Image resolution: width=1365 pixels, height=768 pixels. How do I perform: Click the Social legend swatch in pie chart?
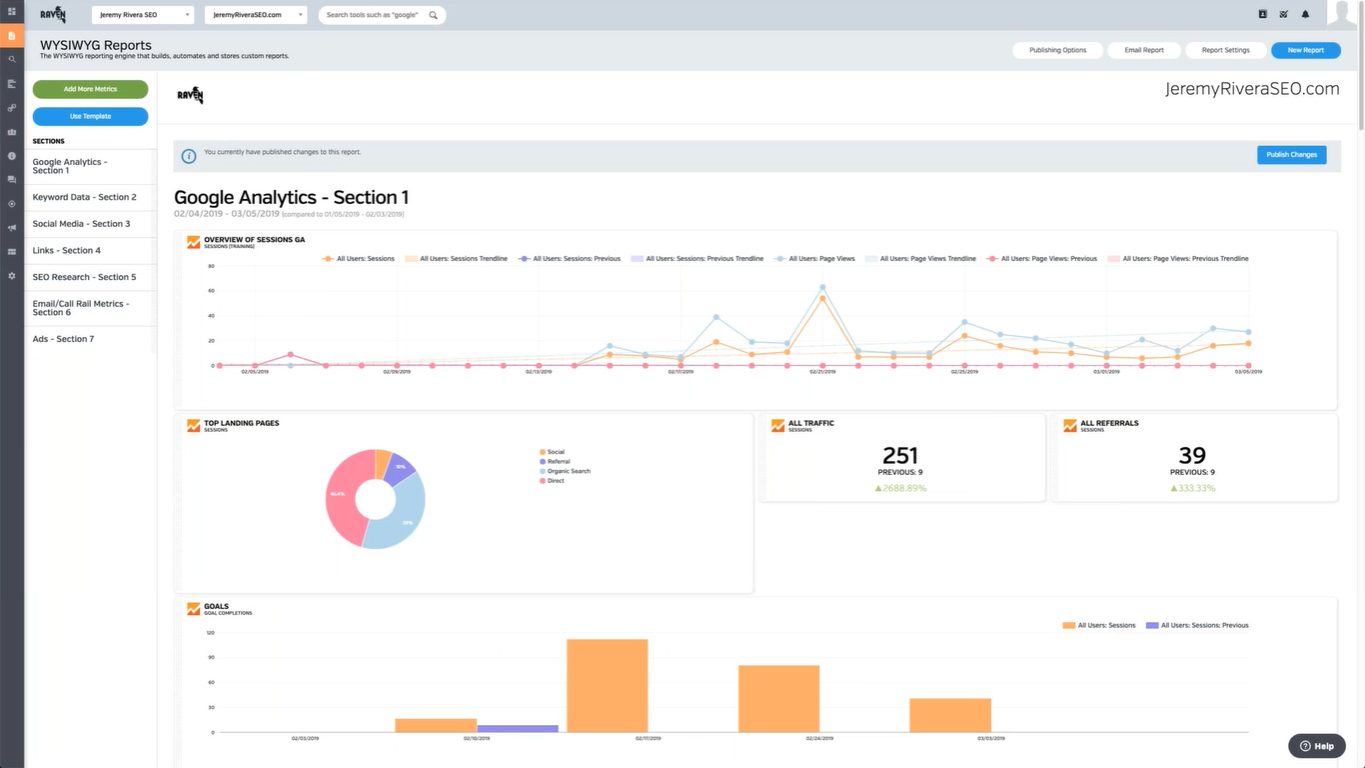pos(542,452)
